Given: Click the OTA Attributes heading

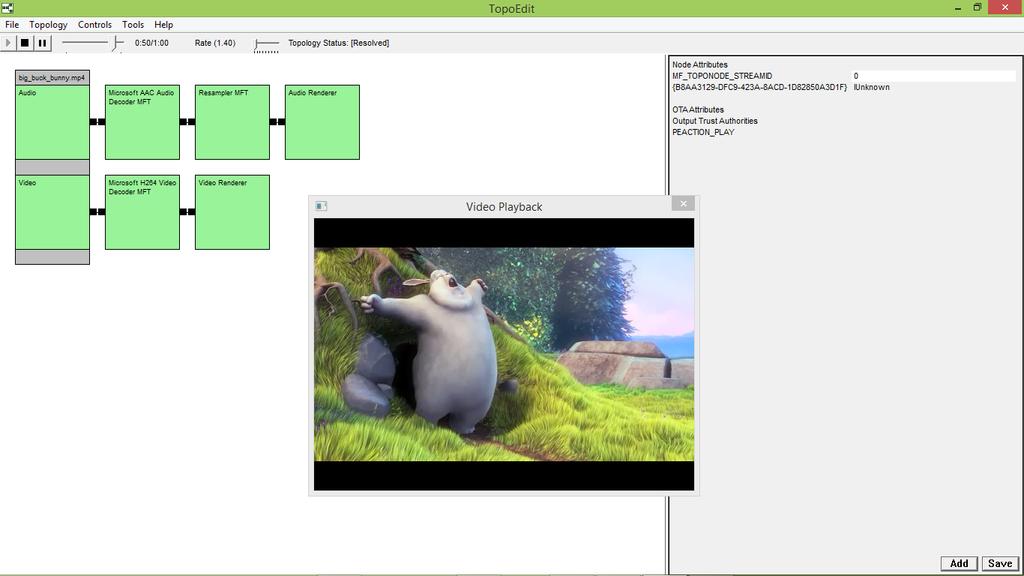Looking at the screenshot, I should pos(697,110).
